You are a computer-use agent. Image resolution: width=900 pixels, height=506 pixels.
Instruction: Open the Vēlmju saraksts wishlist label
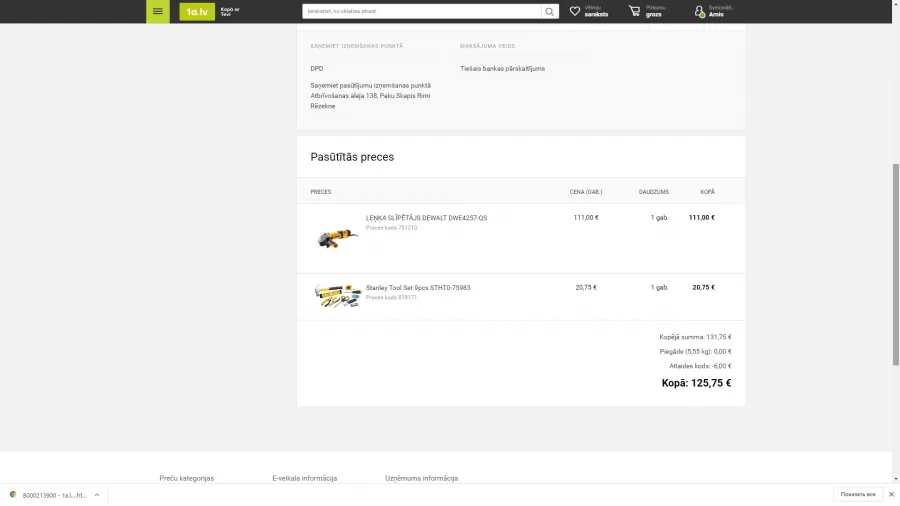pyautogui.click(x=596, y=11)
